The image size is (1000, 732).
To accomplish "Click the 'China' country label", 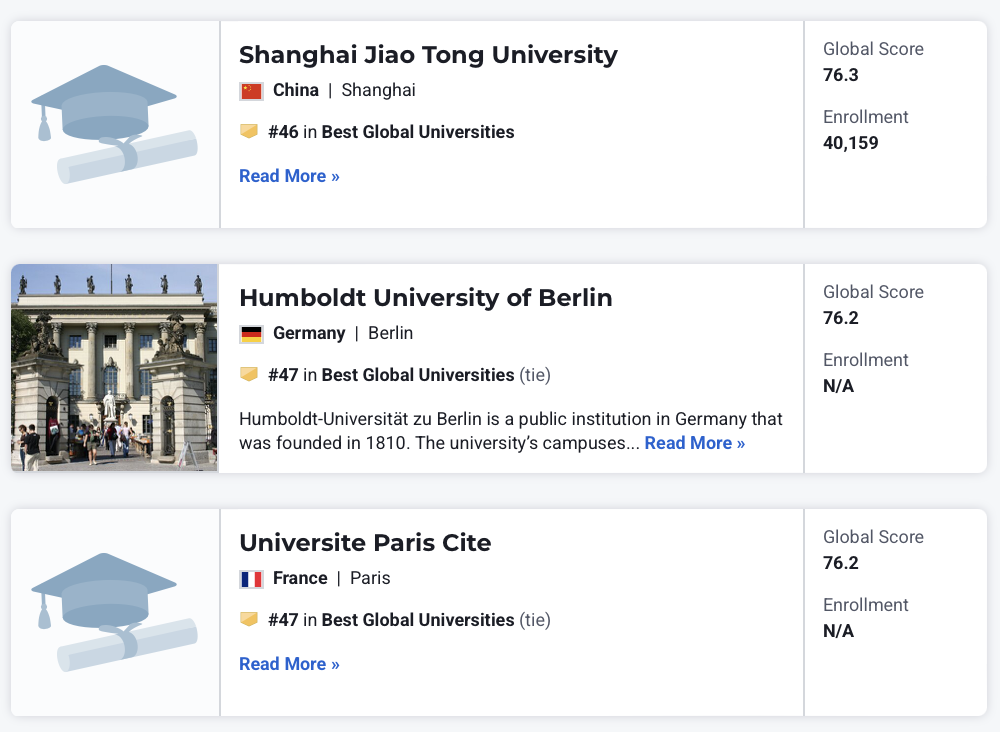I will [296, 91].
